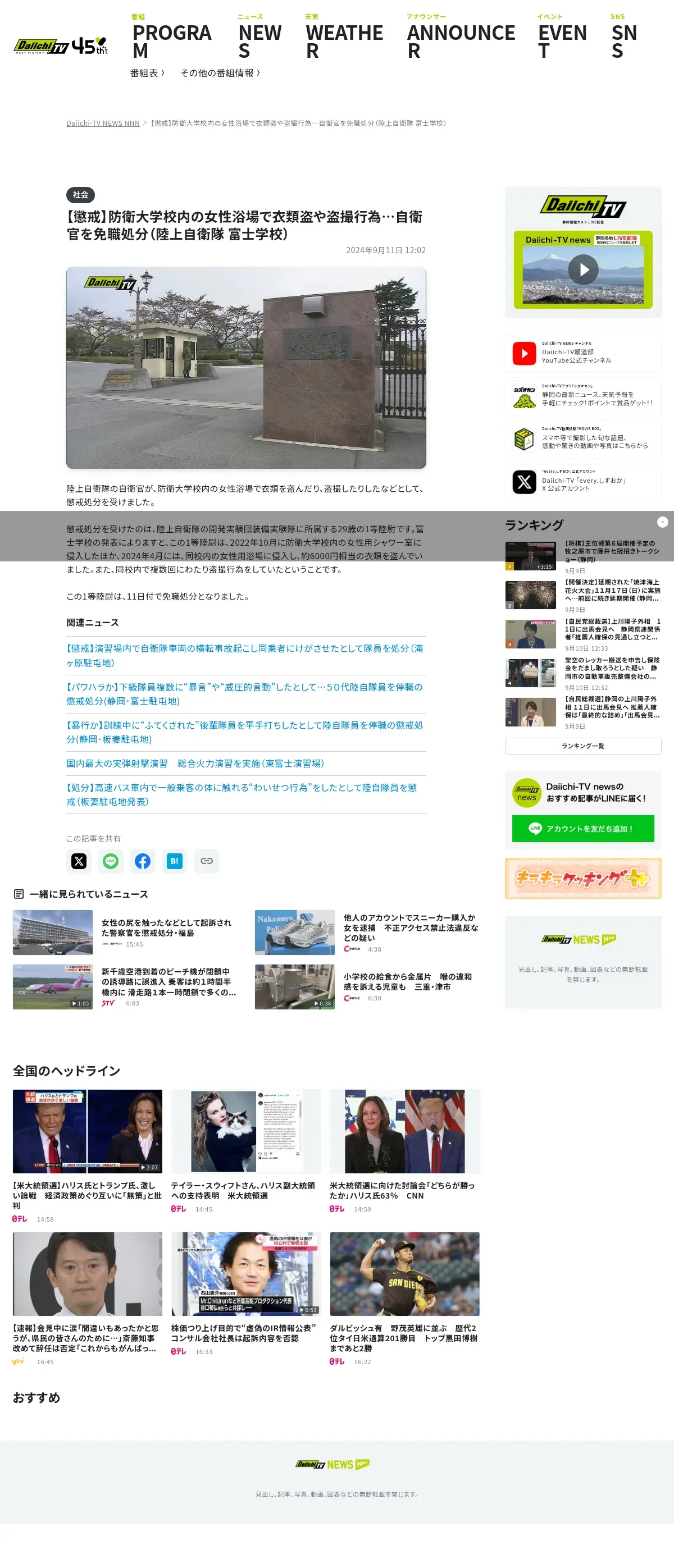This screenshot has height=1568, width=674.
Task: Open news 小学校の給食から金属片
Action: click(407, 981)
